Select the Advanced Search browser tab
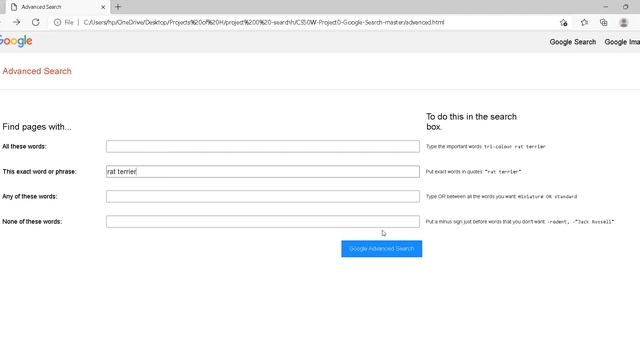The height and width of the screenshot is (360, 640). pos(57,7)
